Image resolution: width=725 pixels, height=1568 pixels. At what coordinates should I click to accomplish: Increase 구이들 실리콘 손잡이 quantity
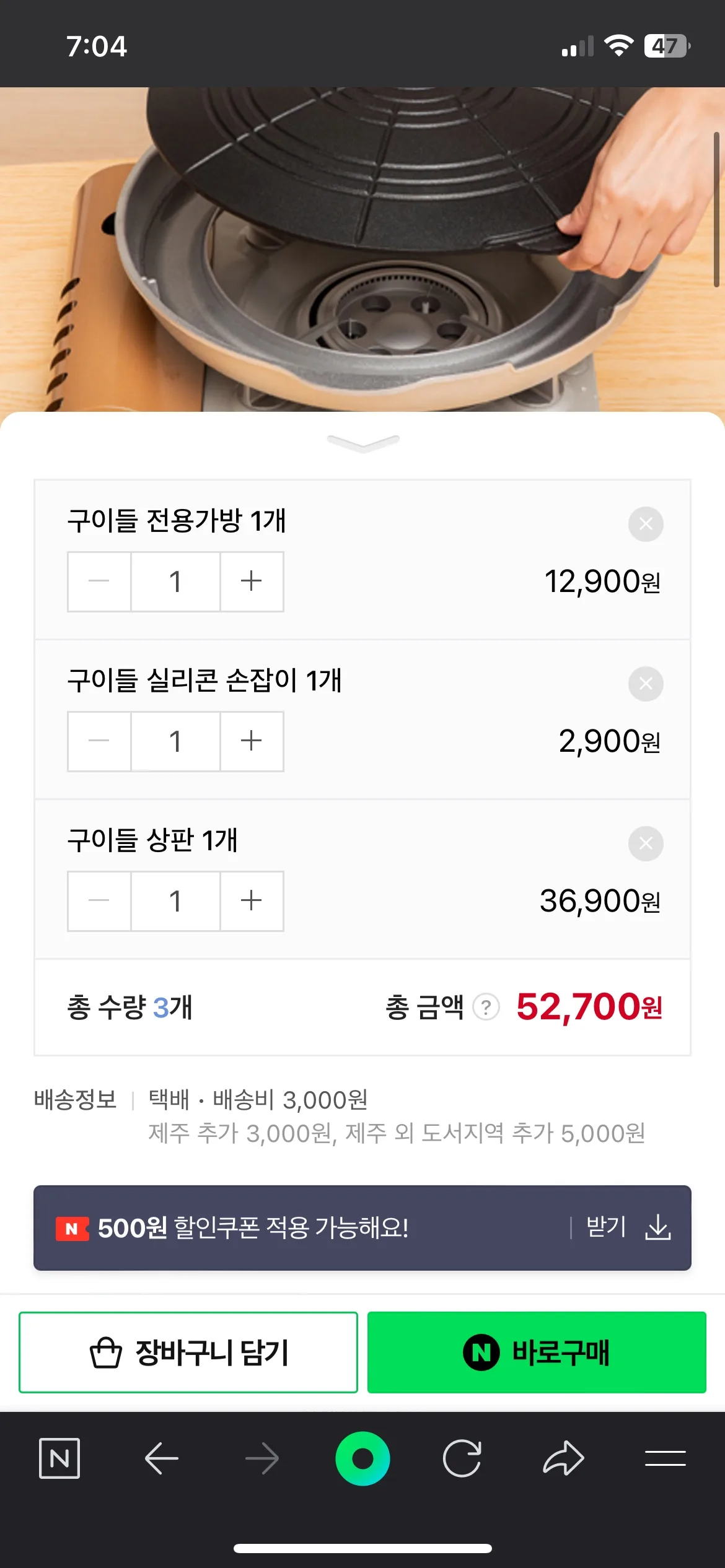pos(252,741)
